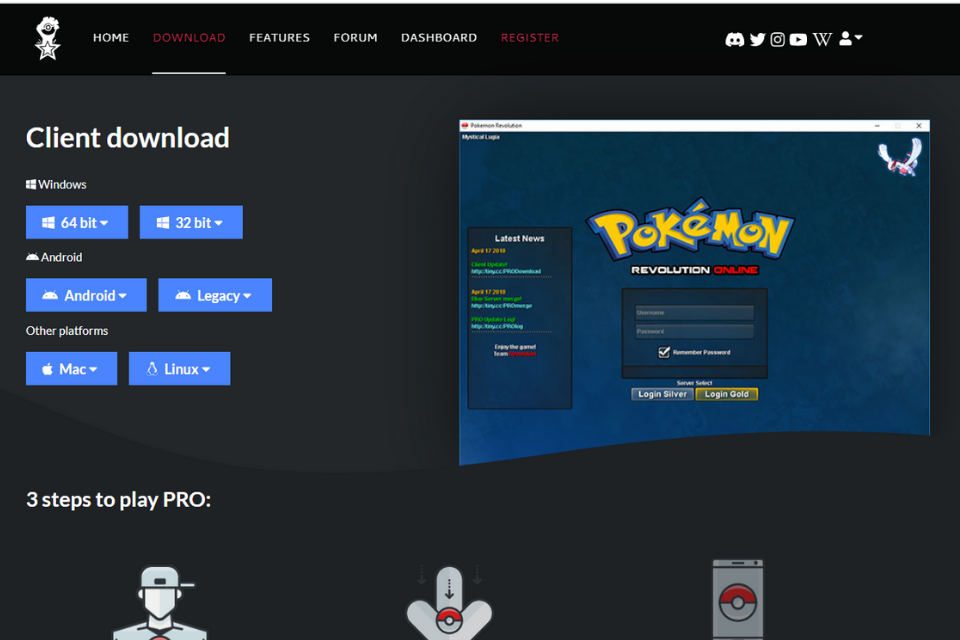Image resolution: width=960 pixels, height=640 pixels.
Task: Click the PROlog link in Latest News
Action: 497,326
